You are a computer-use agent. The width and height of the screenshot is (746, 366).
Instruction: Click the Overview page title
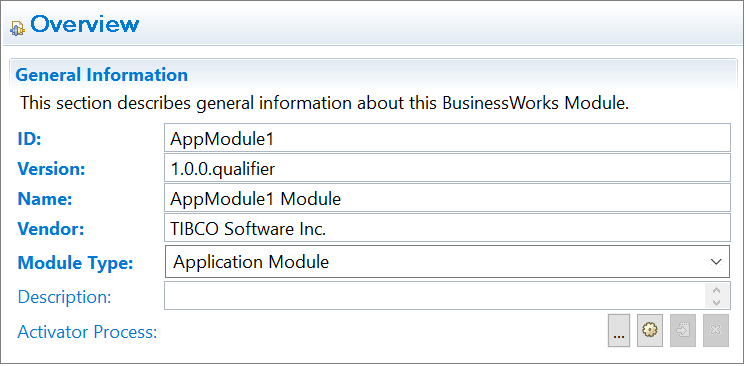click(85, 24)
